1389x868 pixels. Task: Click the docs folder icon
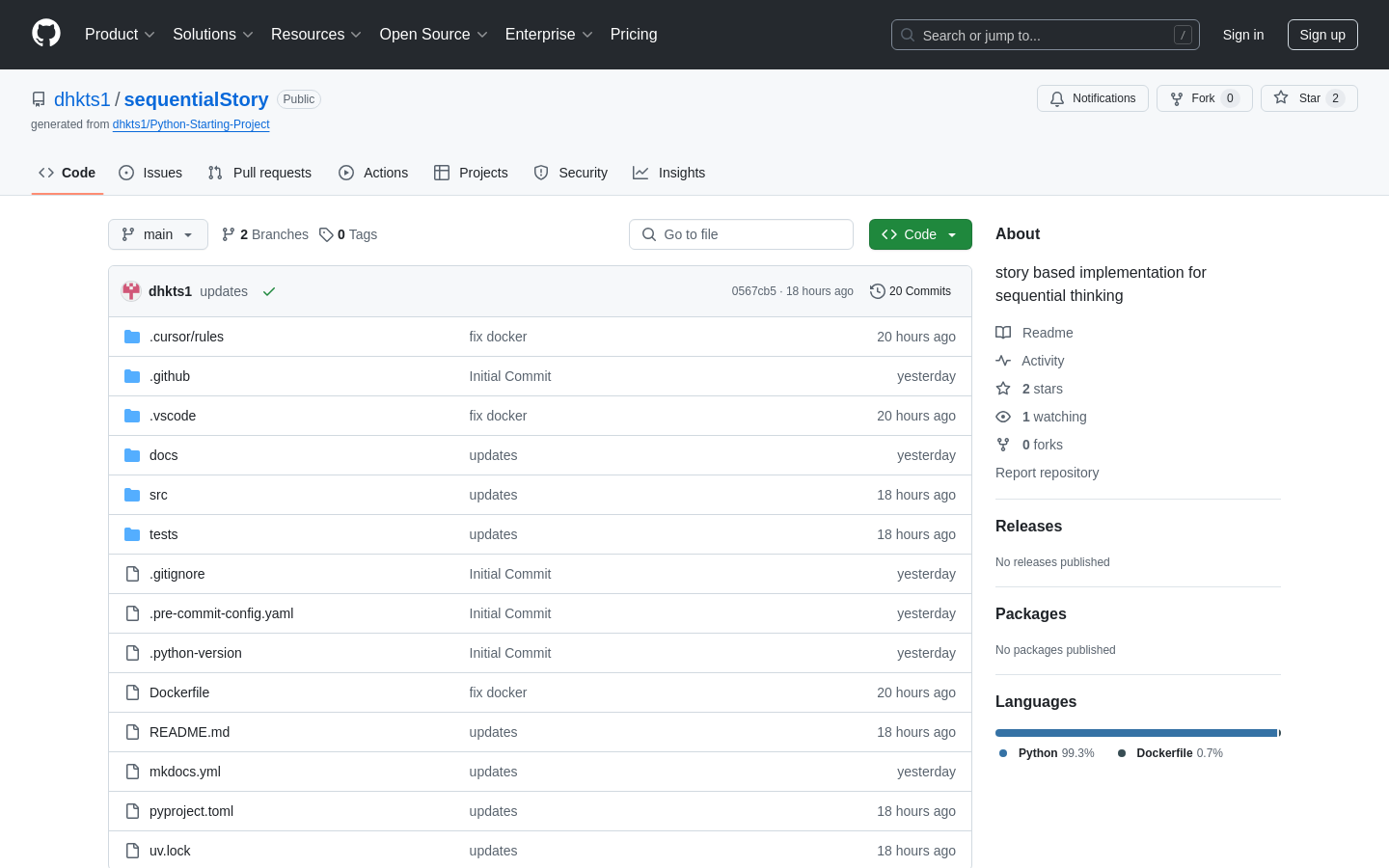pos(132,455)
